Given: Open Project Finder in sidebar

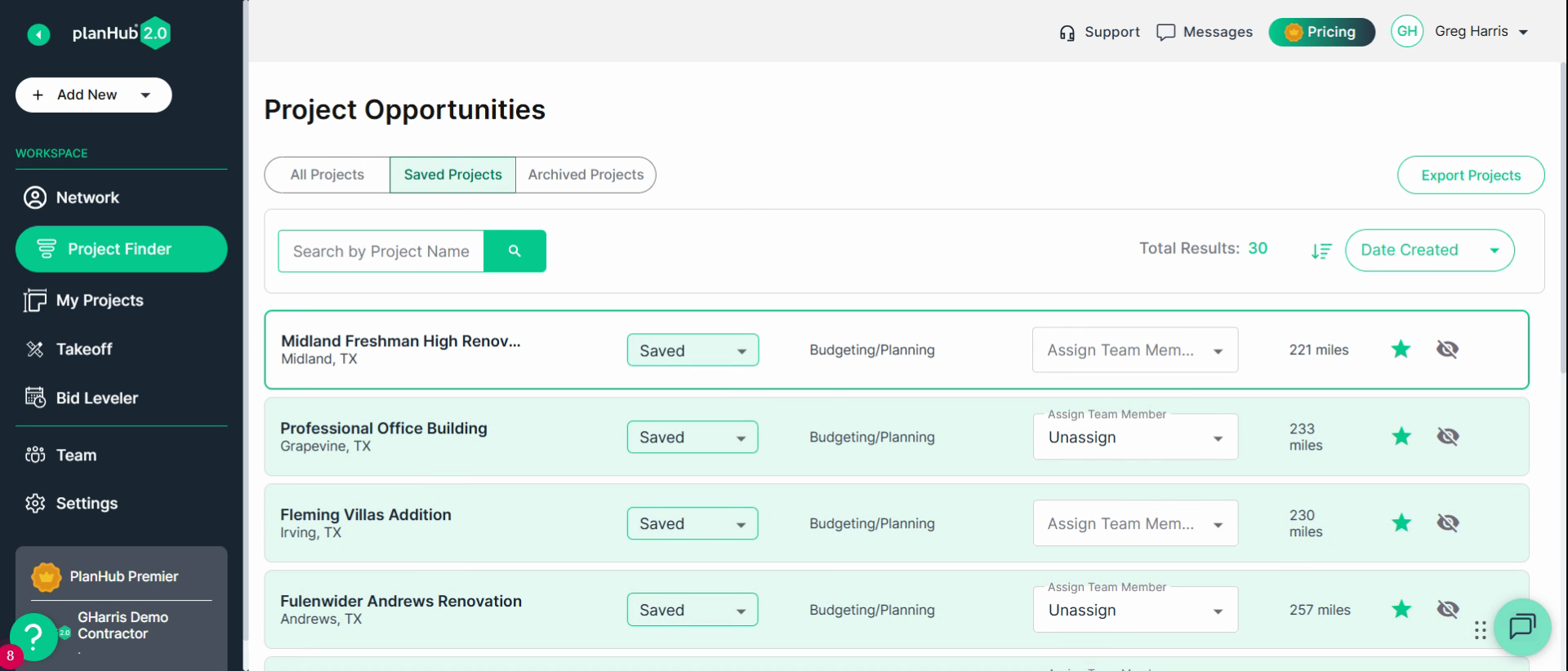Looking at the screenshot, I should pos(121,249).
